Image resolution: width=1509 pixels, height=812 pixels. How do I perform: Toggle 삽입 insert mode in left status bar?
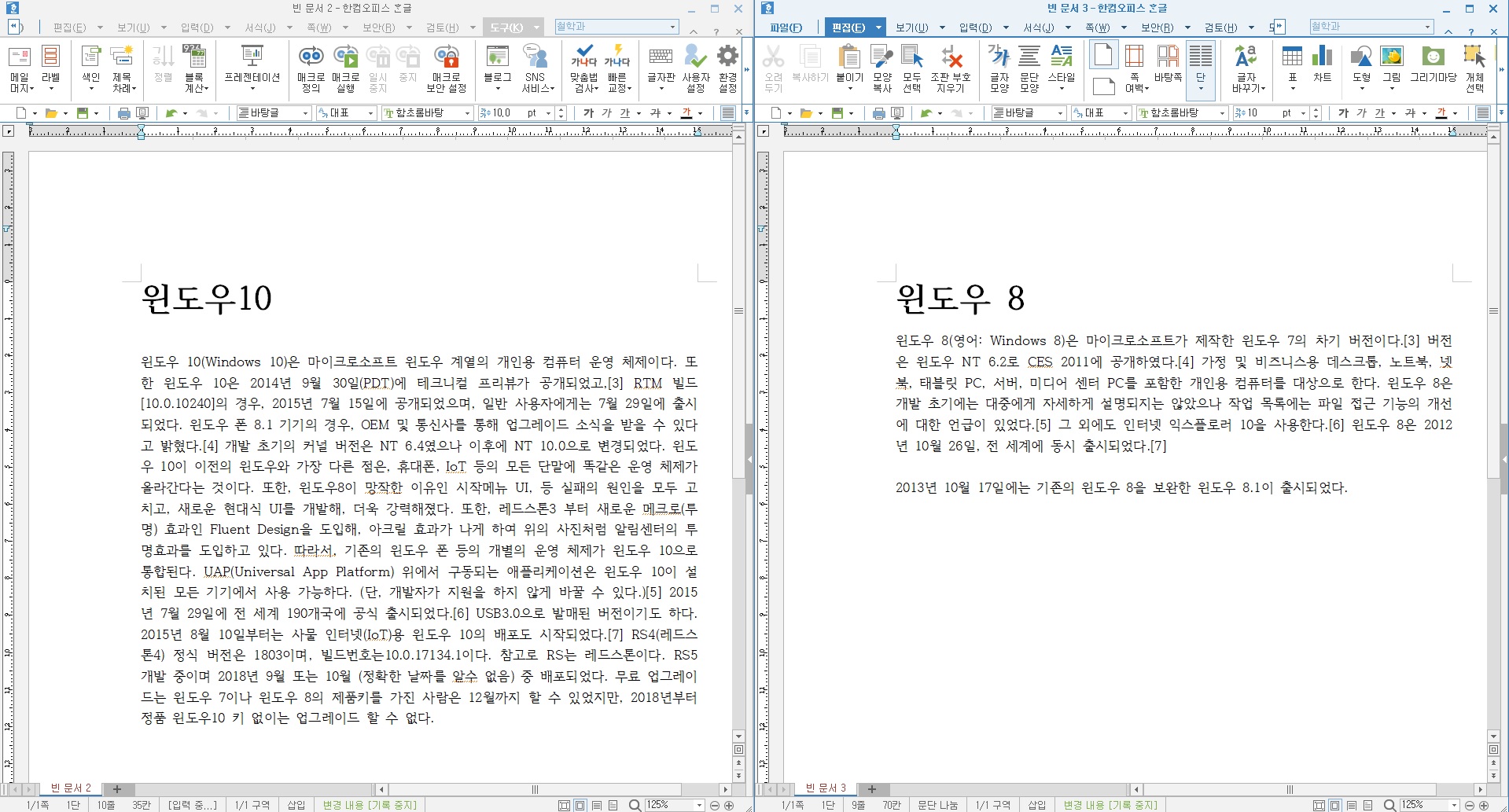coord(296,805)
